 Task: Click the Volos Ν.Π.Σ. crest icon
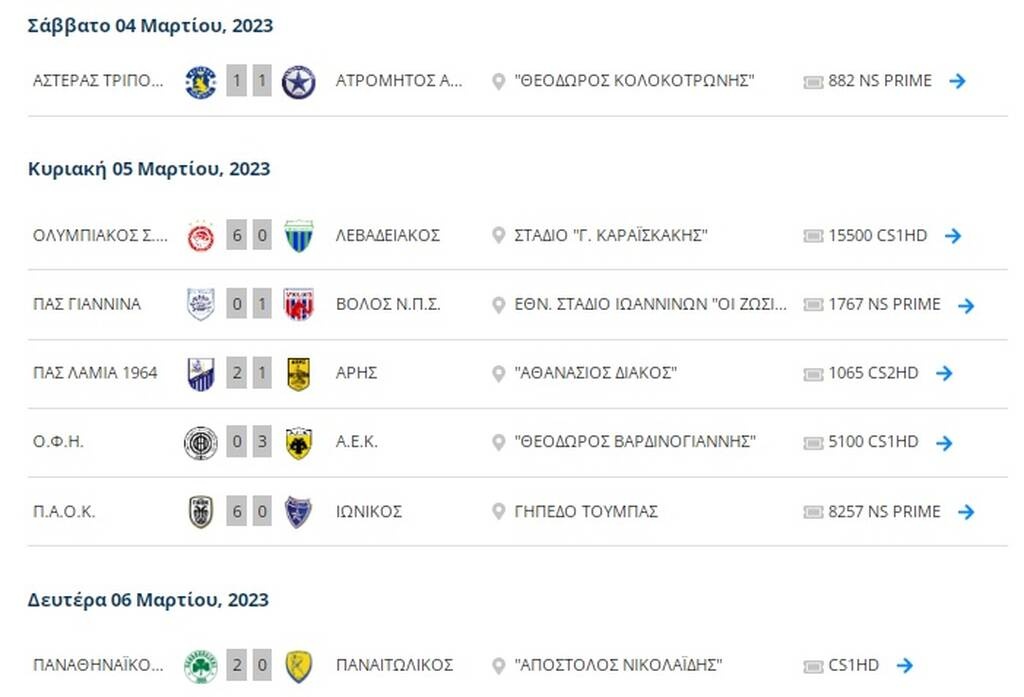298,304
